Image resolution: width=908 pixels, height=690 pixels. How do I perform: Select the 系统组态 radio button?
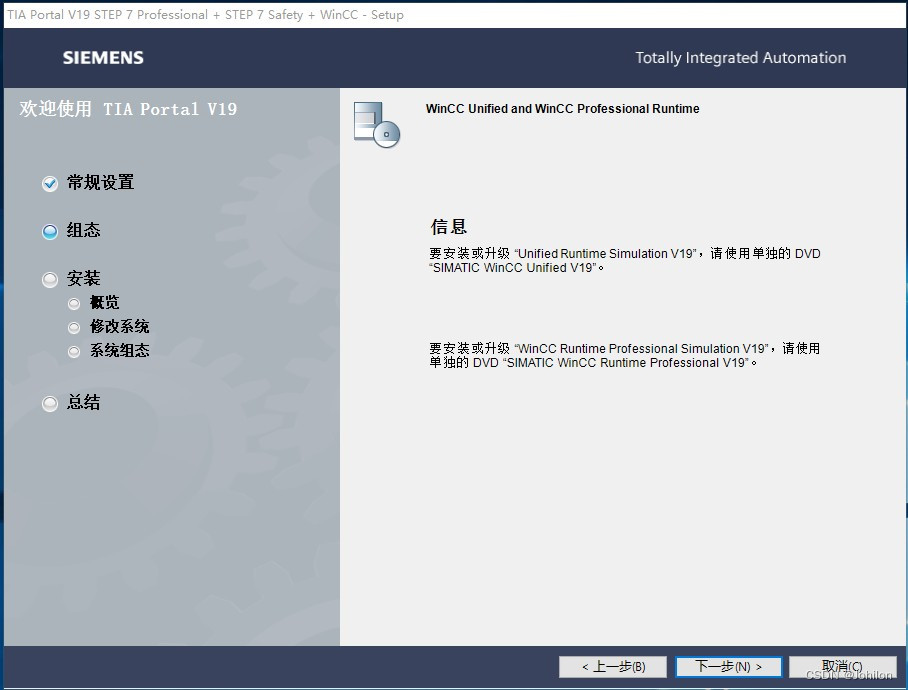[x=73, y=351]
